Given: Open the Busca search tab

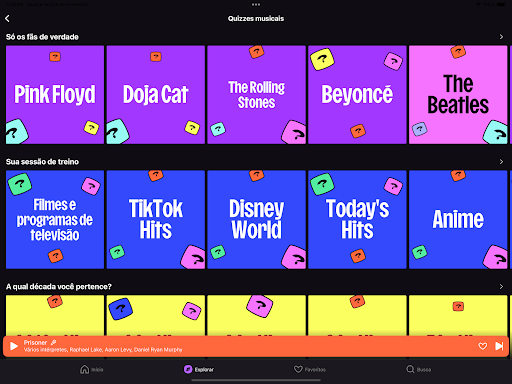Looking at the screenshot, I should pyautogui.click(x=419, y=369).
